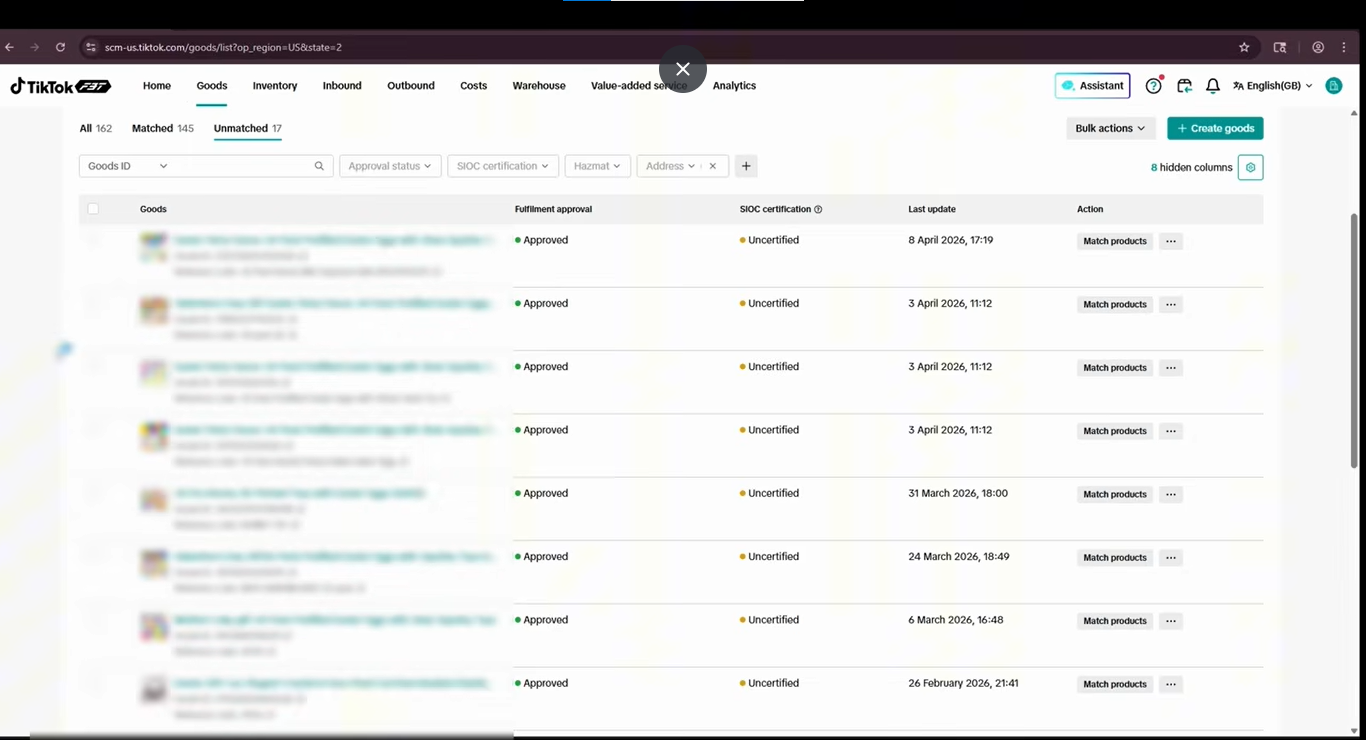This screenshot has width=1366, height=740.
Task: Open the green account avatar
Action: pos(1333,86)
